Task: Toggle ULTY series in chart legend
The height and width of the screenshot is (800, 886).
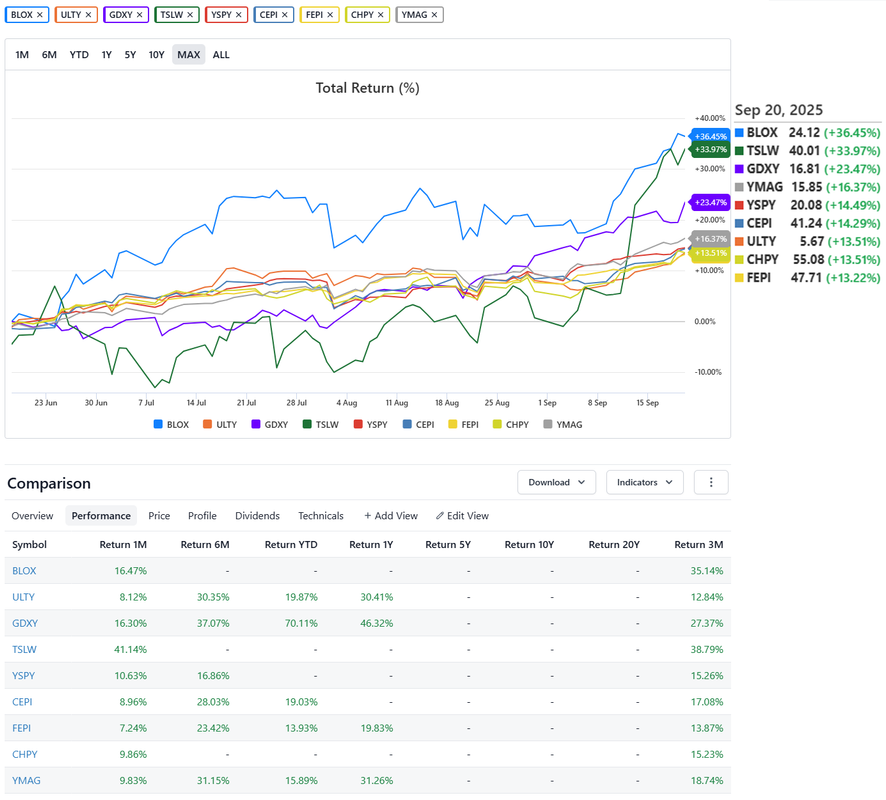Action: pyautogui.click(x=220, y=424)
